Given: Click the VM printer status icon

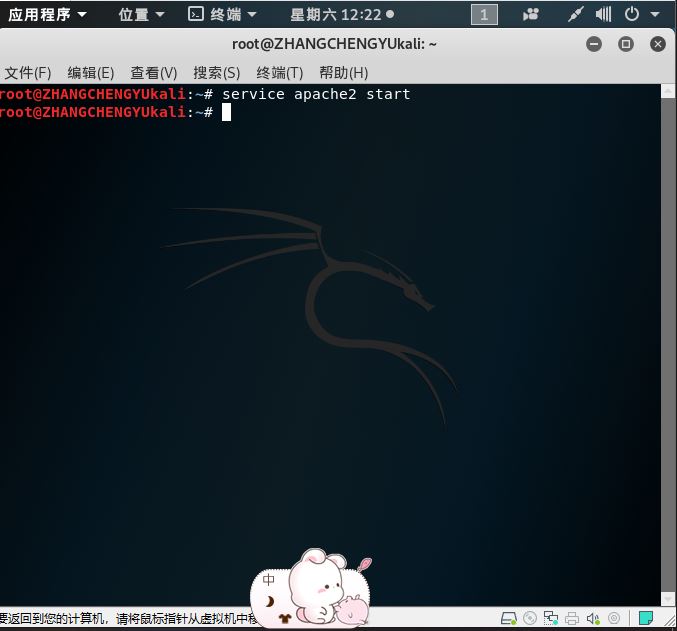Looking at the screenshot, I should point(572,618).
